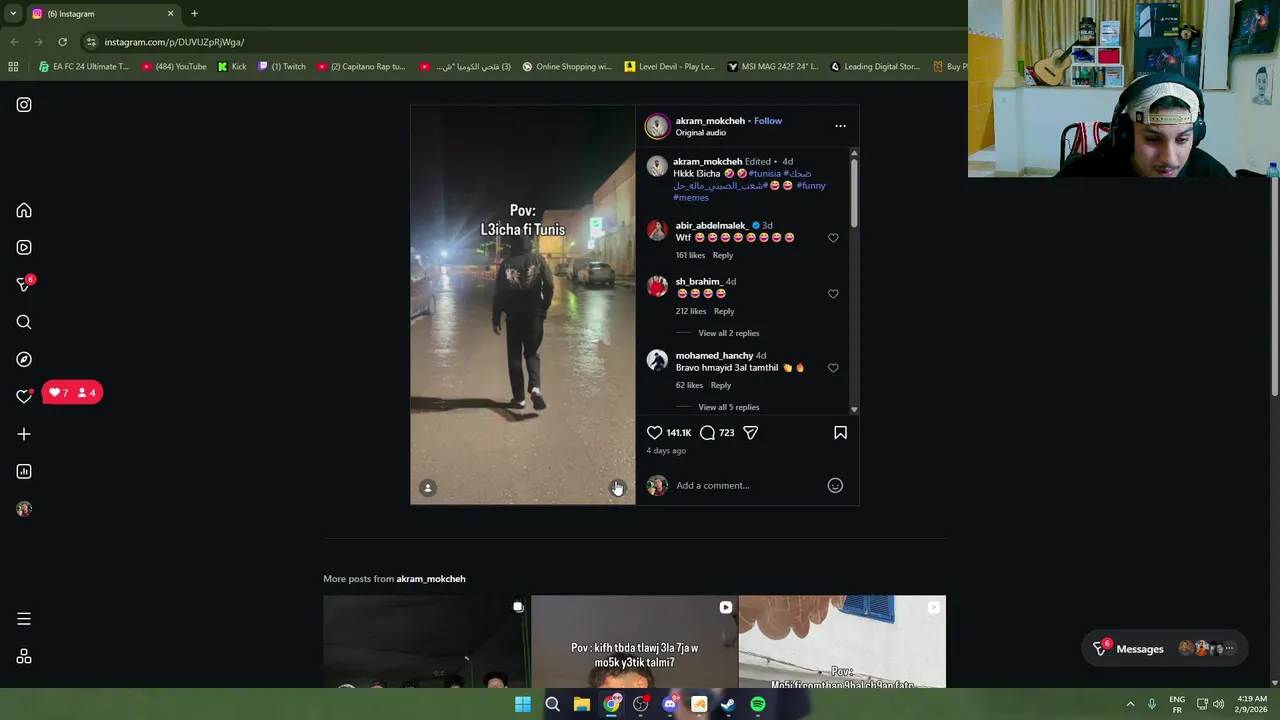
Task: Like abir_abdelmalek_ comment
Action: (x=833, y=238)
